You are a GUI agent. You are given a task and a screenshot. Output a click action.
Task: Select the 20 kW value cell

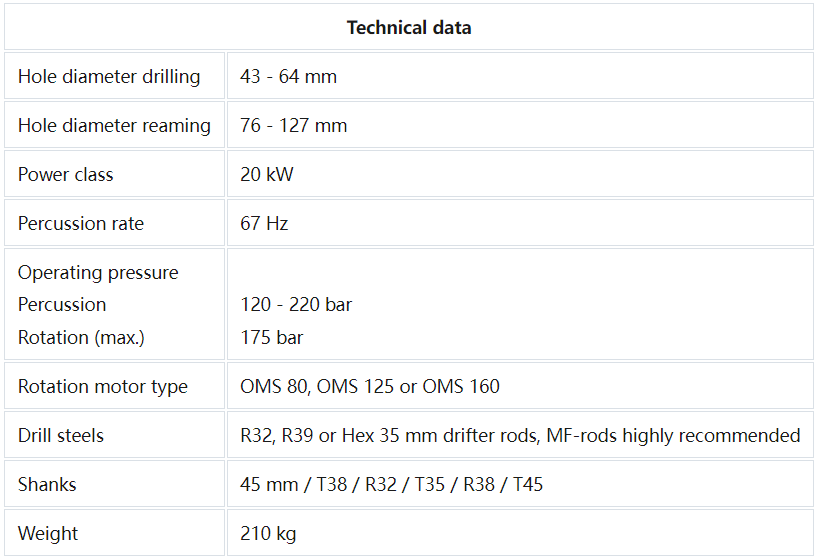click(267, 175)
